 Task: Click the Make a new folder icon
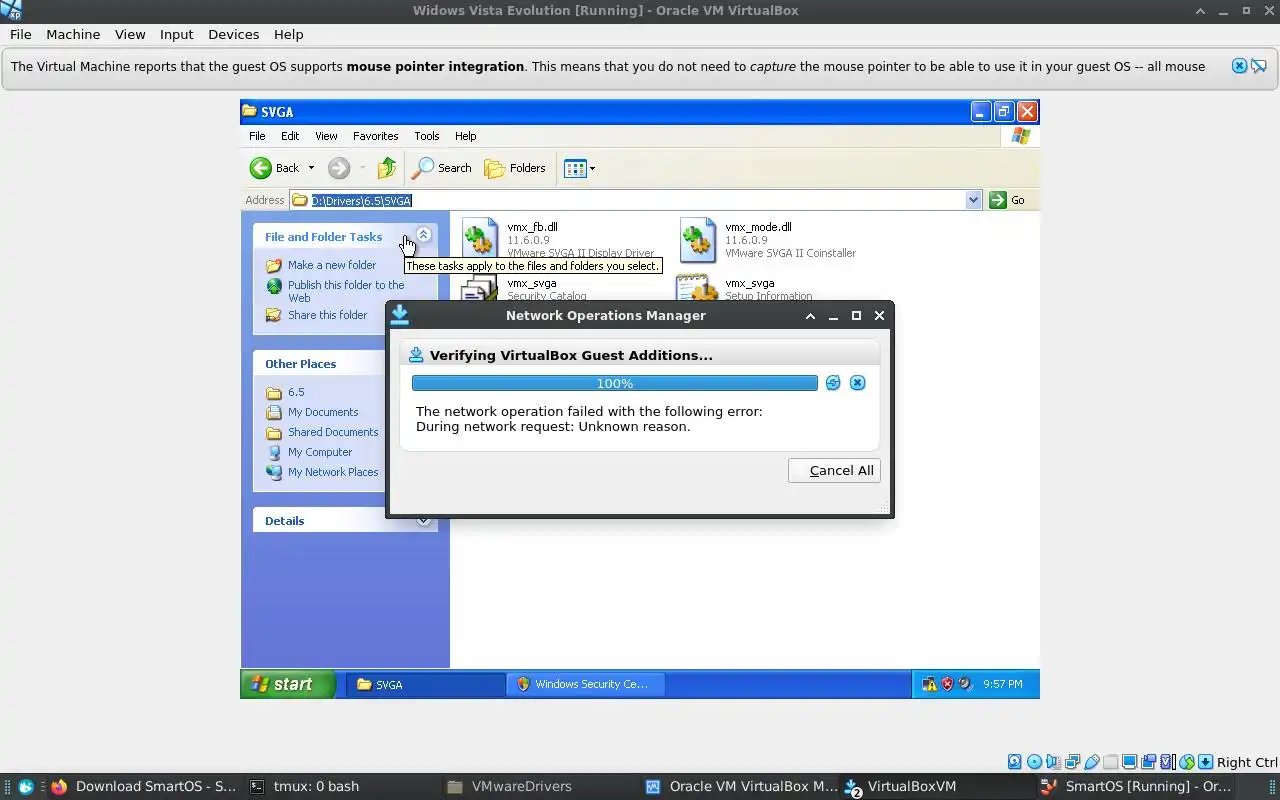274,265
